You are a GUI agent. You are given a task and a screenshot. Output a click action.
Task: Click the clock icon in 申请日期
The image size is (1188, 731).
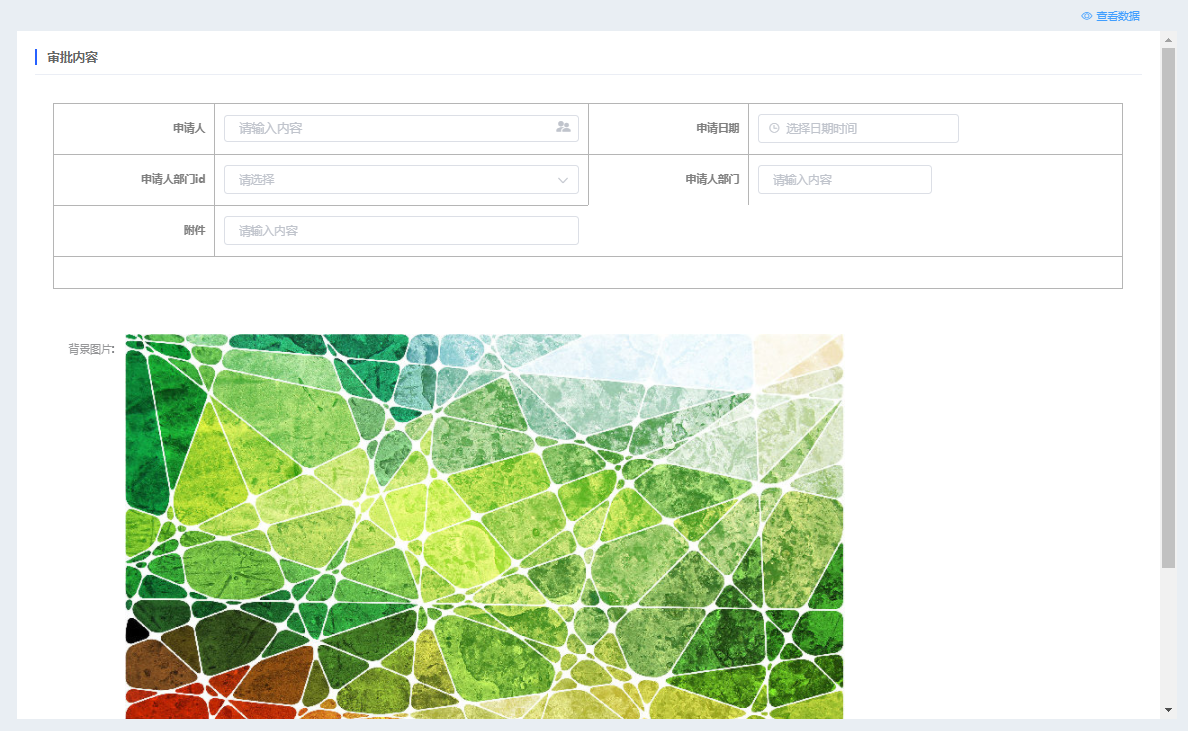[774, 128]
